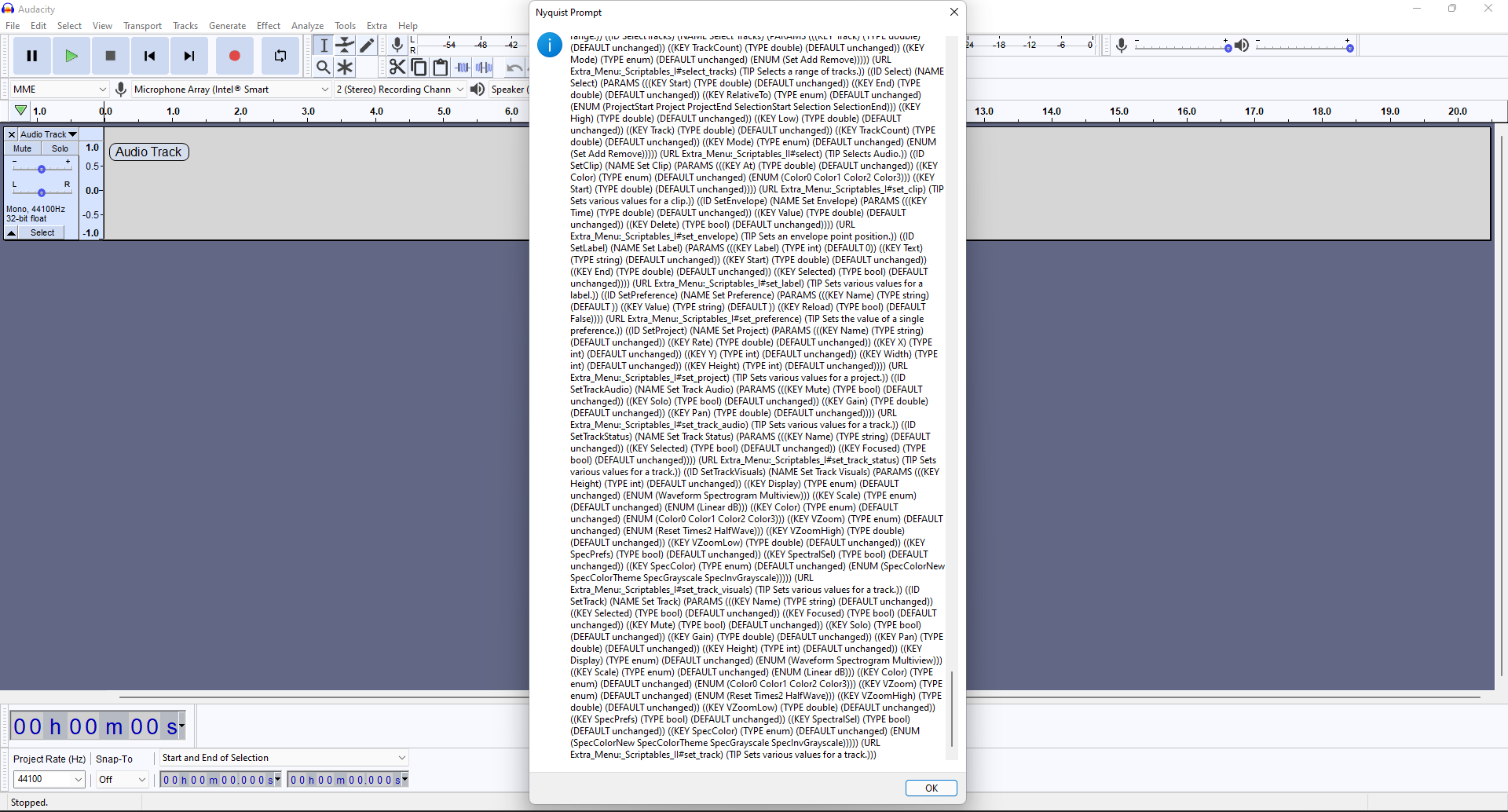
Task: Open the Audio Track name dropdown menu
Action: pos(48,134)
